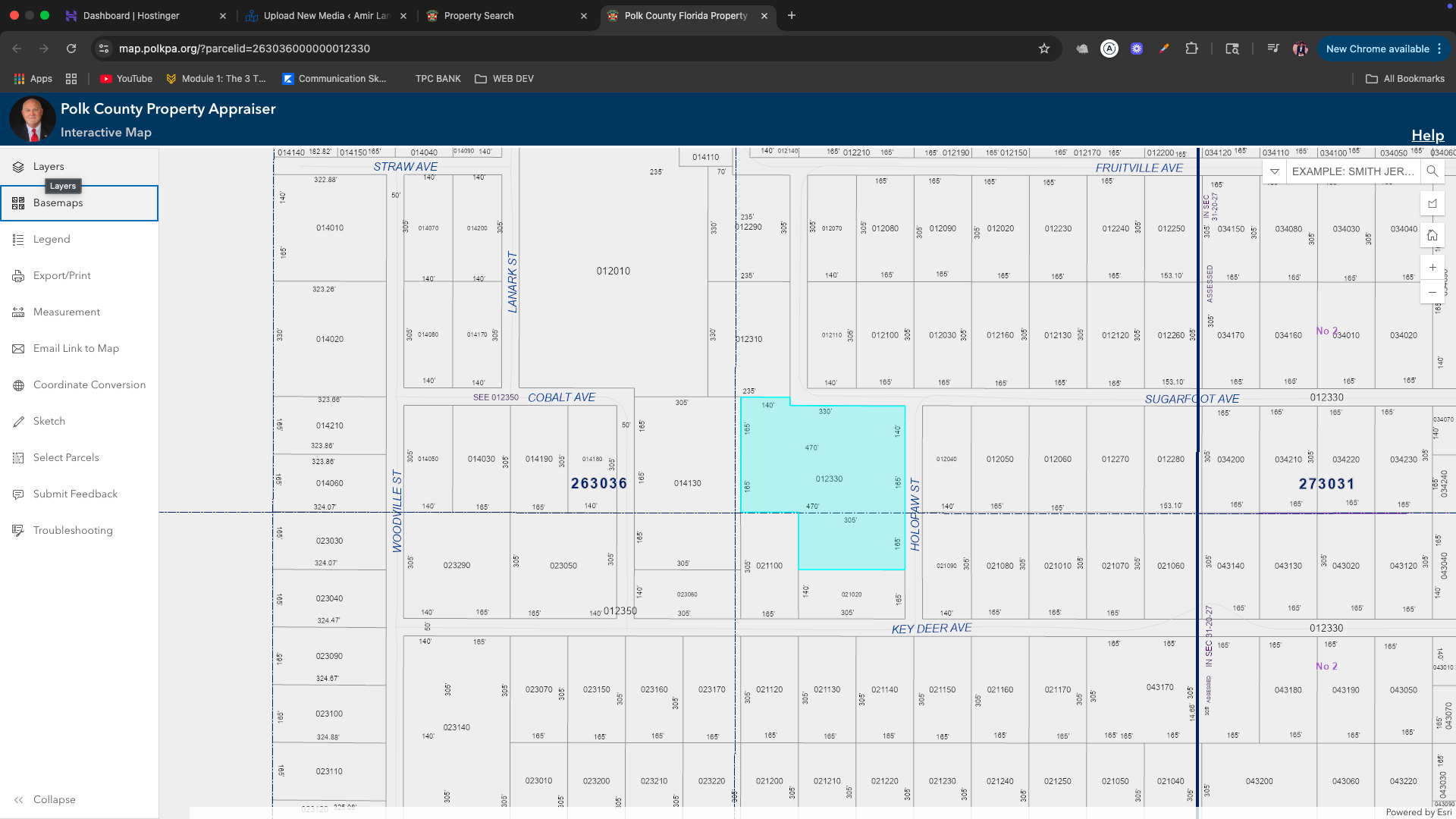Click Email Link to Map
Viewport: 1456px width, 819px height.
(76, 349)
